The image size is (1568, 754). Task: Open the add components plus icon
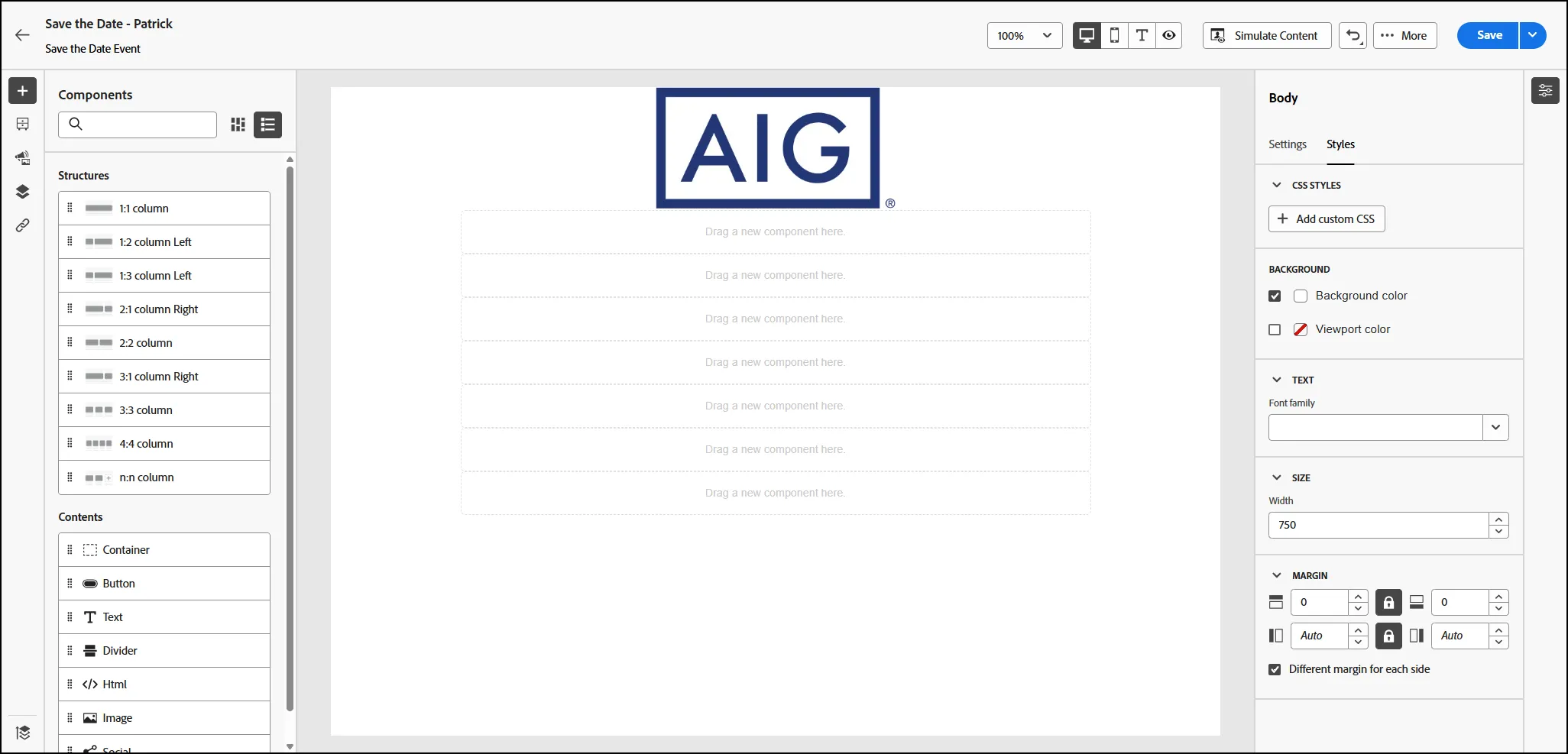click(23, 91)
